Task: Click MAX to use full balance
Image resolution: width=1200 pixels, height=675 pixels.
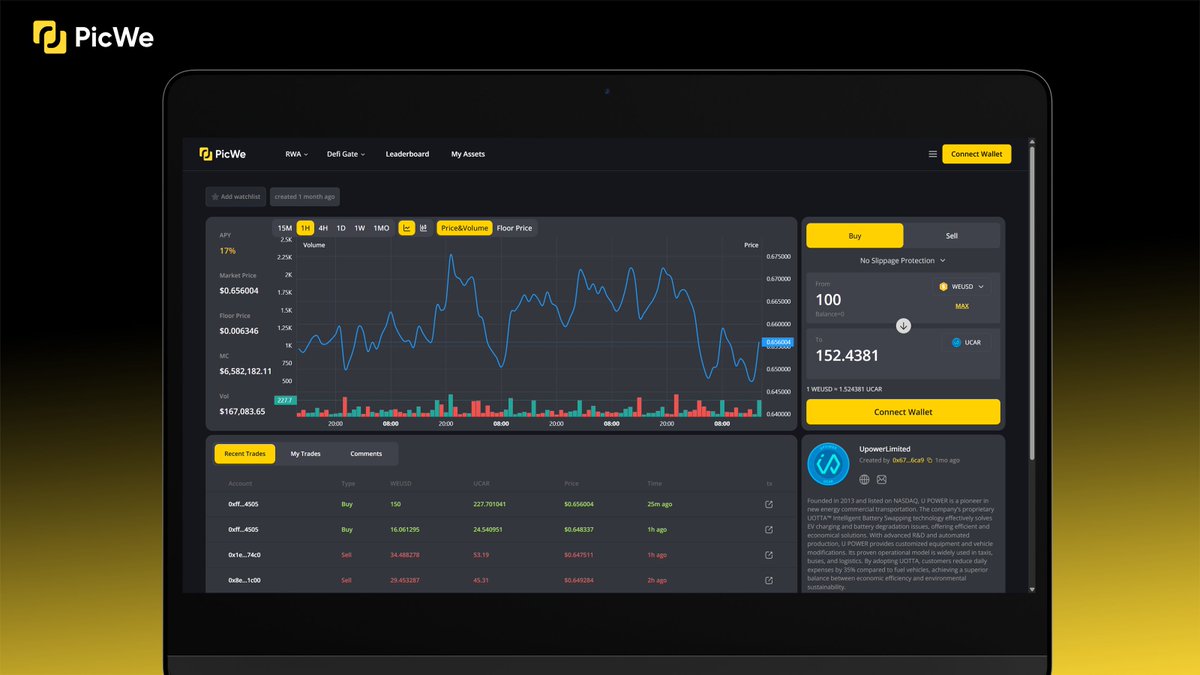Action: coord(961,306)
